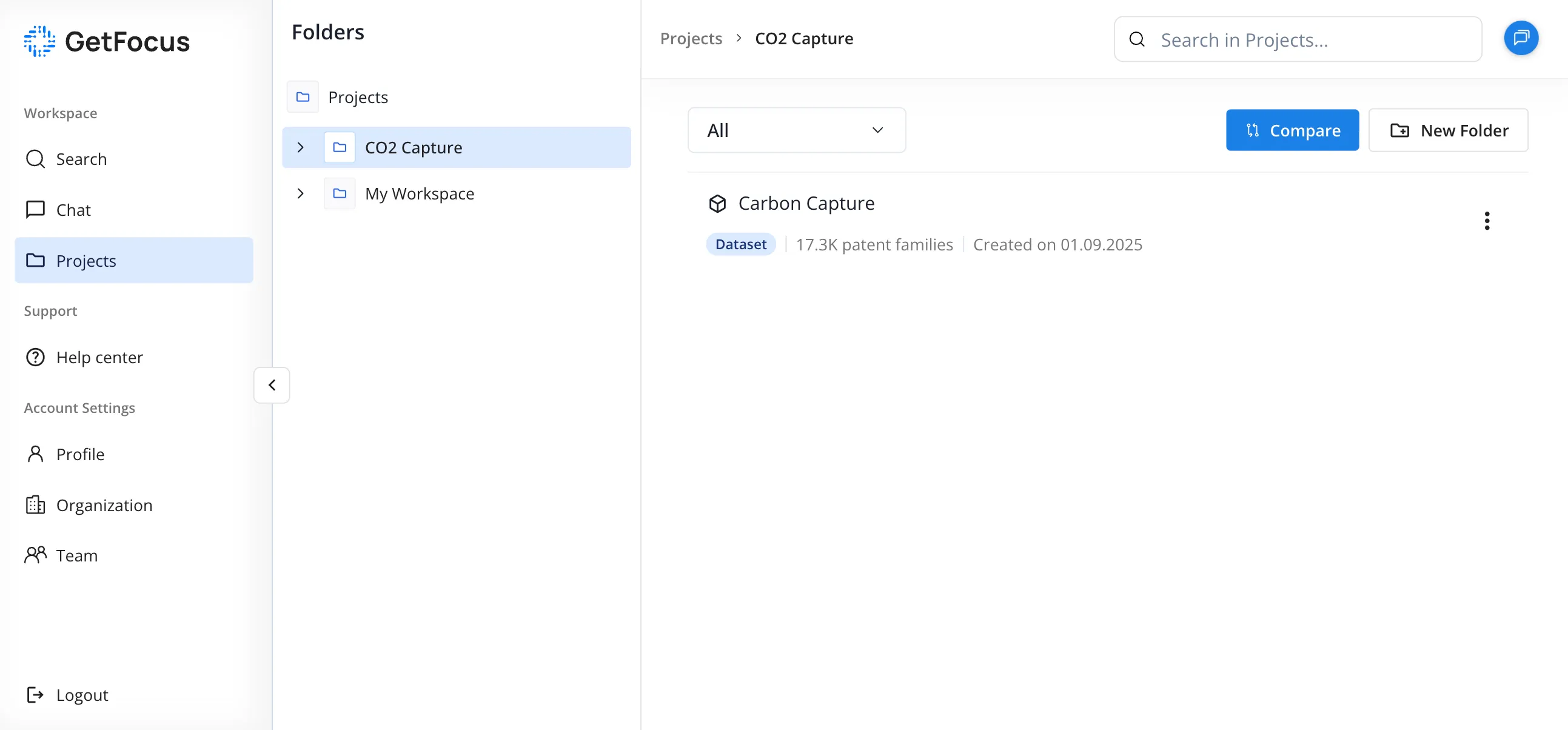This screenshot has width=1568, height=730.
Task: Expand the CO2 Capture folder chevron
Action: (x=300, y=147)
